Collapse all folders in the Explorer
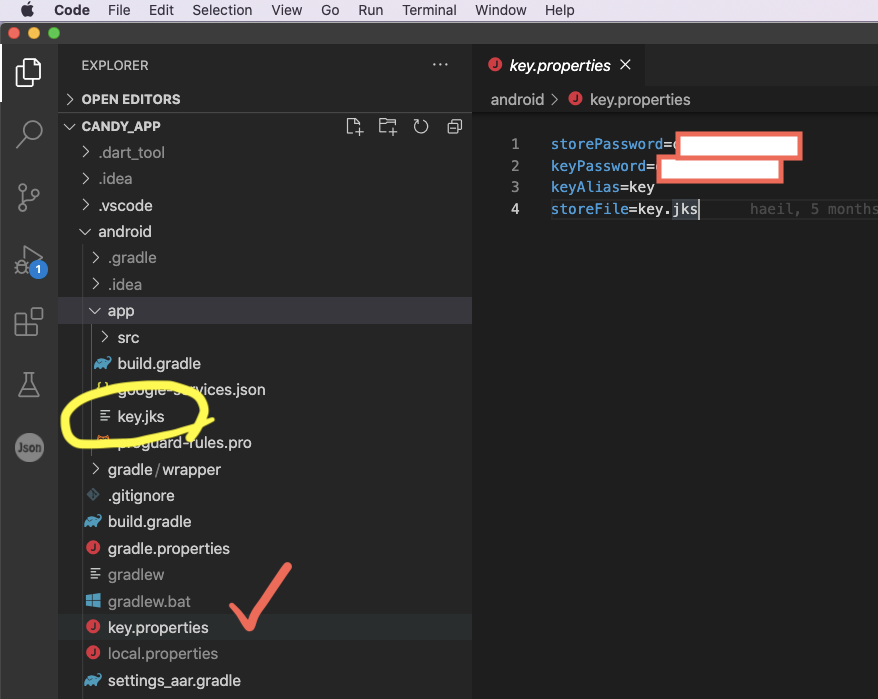878x699 pixels. pyautogui.click(x=455, y=126)
